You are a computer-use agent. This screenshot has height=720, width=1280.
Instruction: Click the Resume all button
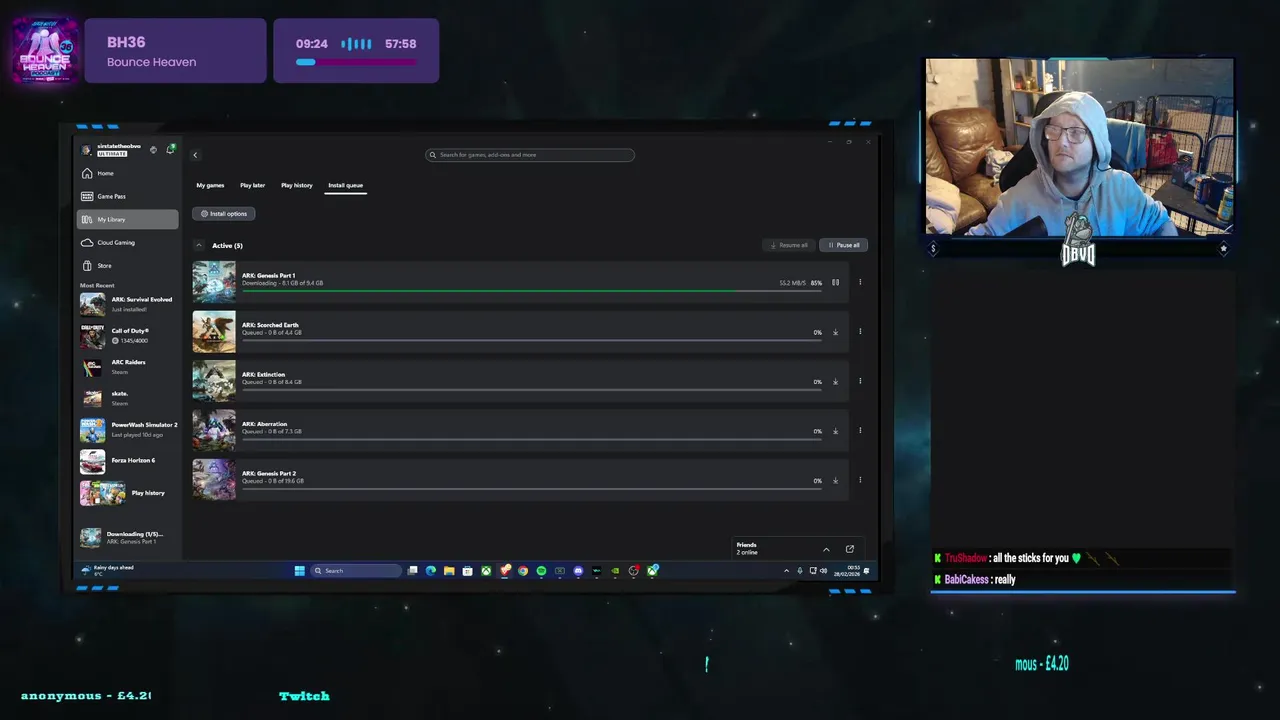click(789, 245)
